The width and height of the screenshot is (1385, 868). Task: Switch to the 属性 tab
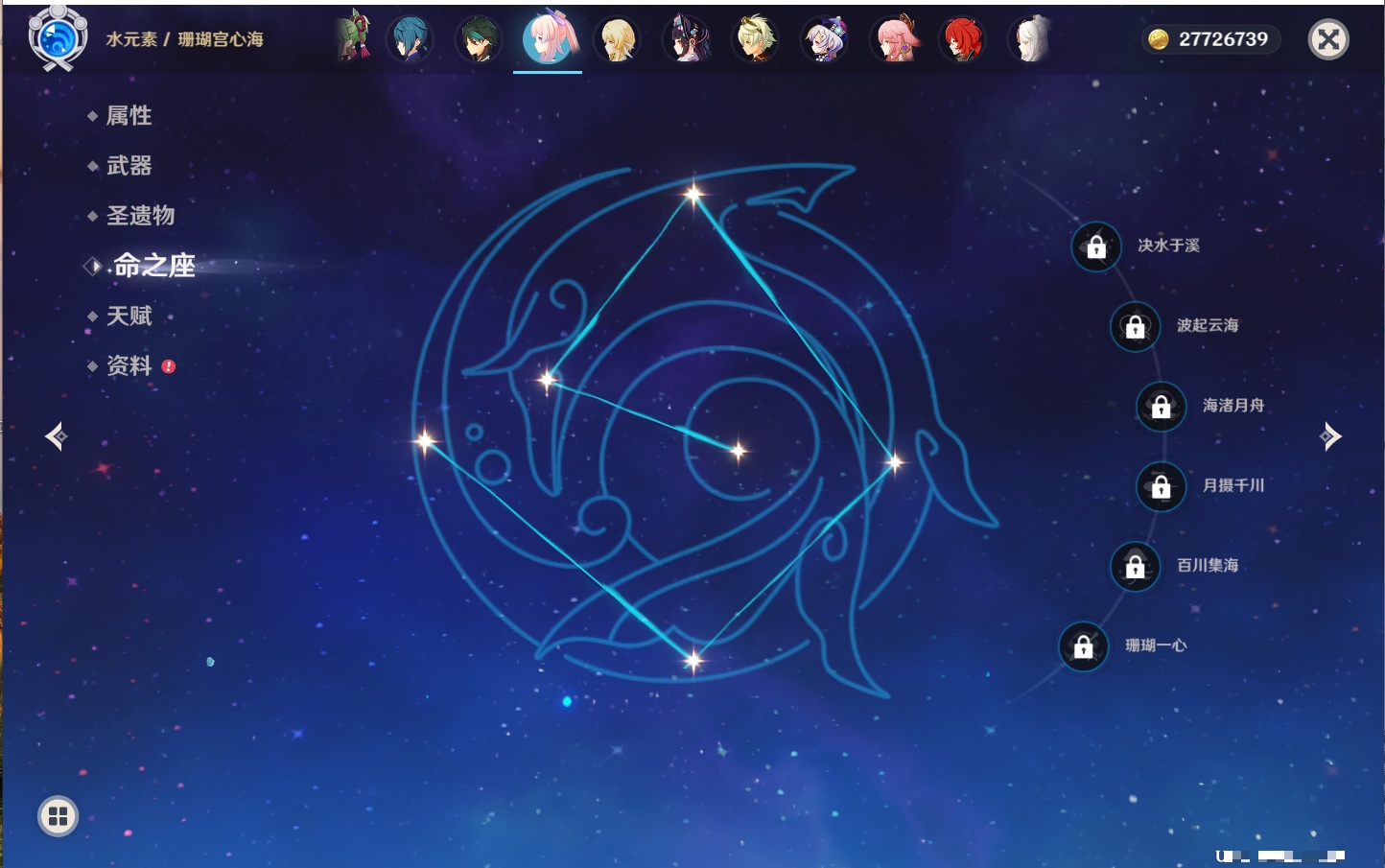click(x=129, y=116)
